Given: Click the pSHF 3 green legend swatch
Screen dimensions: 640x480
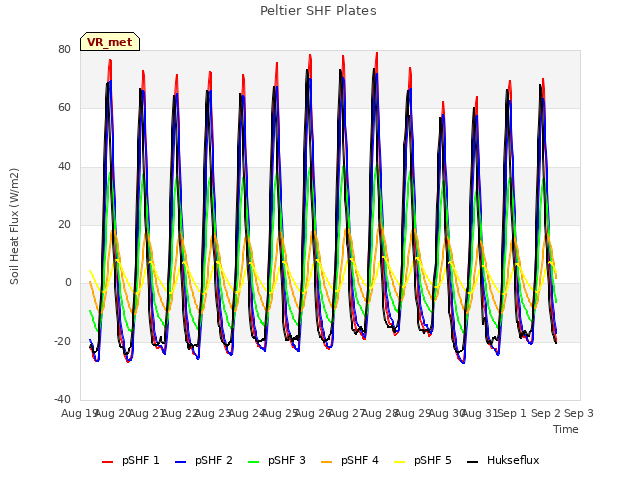Looking at the screenshot, I should click(x=253, y=462).
